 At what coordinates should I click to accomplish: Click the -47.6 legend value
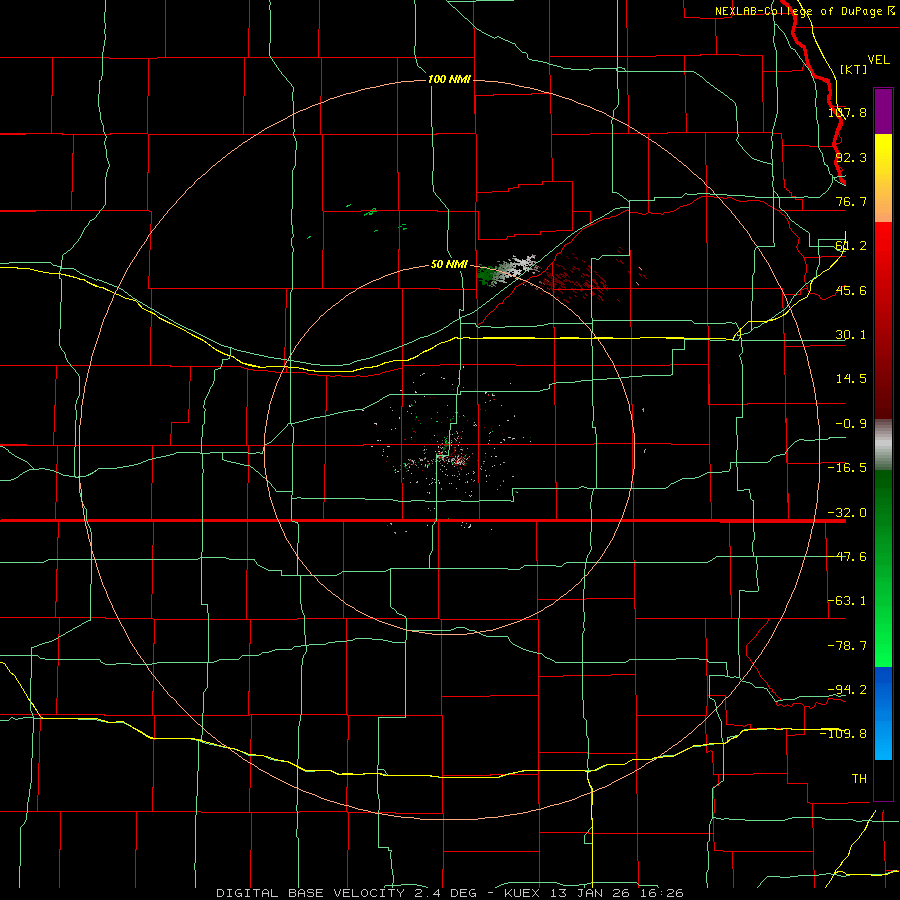(x=847, y=557)
